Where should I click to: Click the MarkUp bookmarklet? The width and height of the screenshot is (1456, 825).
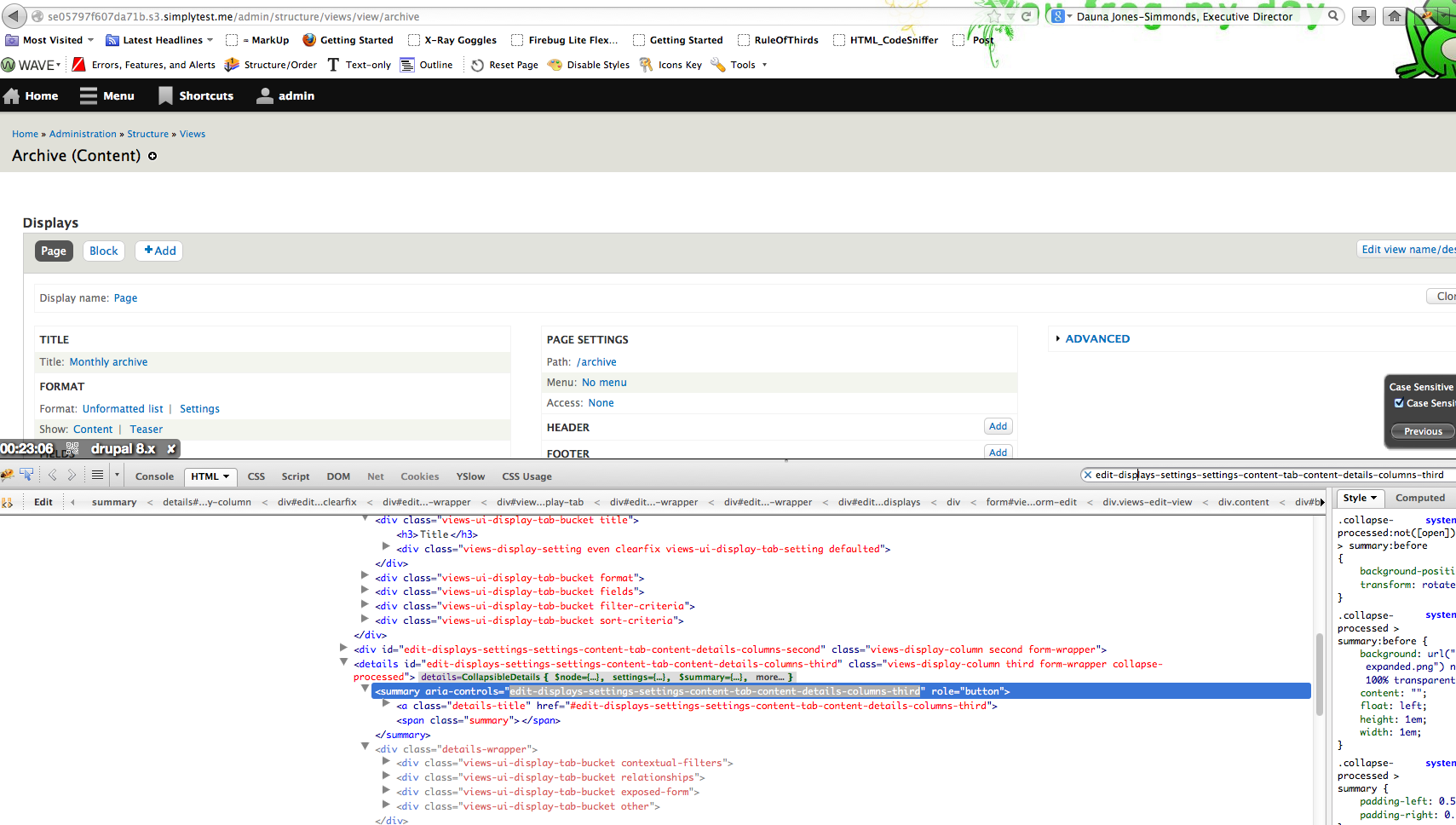[x=257, y=40]
